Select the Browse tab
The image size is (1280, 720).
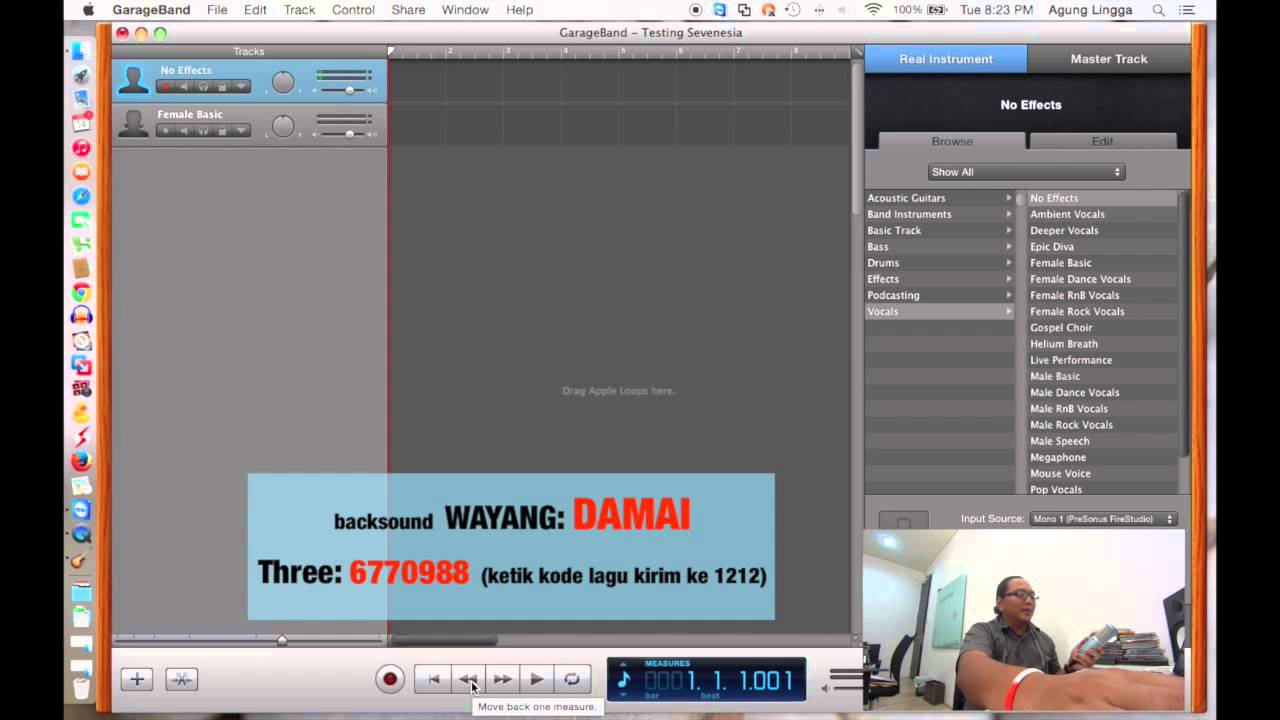952,141
